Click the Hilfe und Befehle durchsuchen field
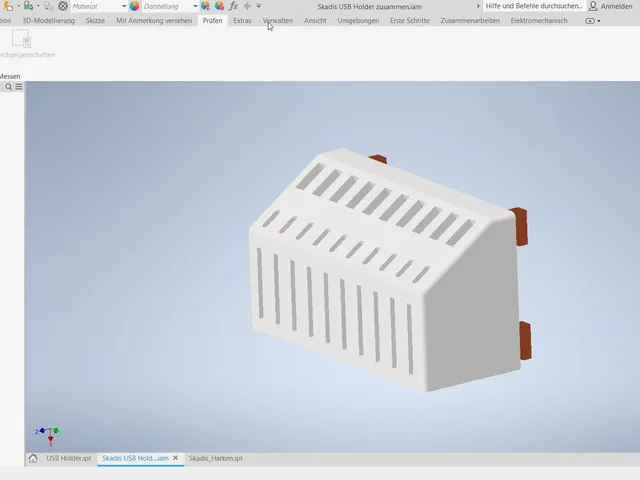This screenshot has width=640, height=480. 534,6
